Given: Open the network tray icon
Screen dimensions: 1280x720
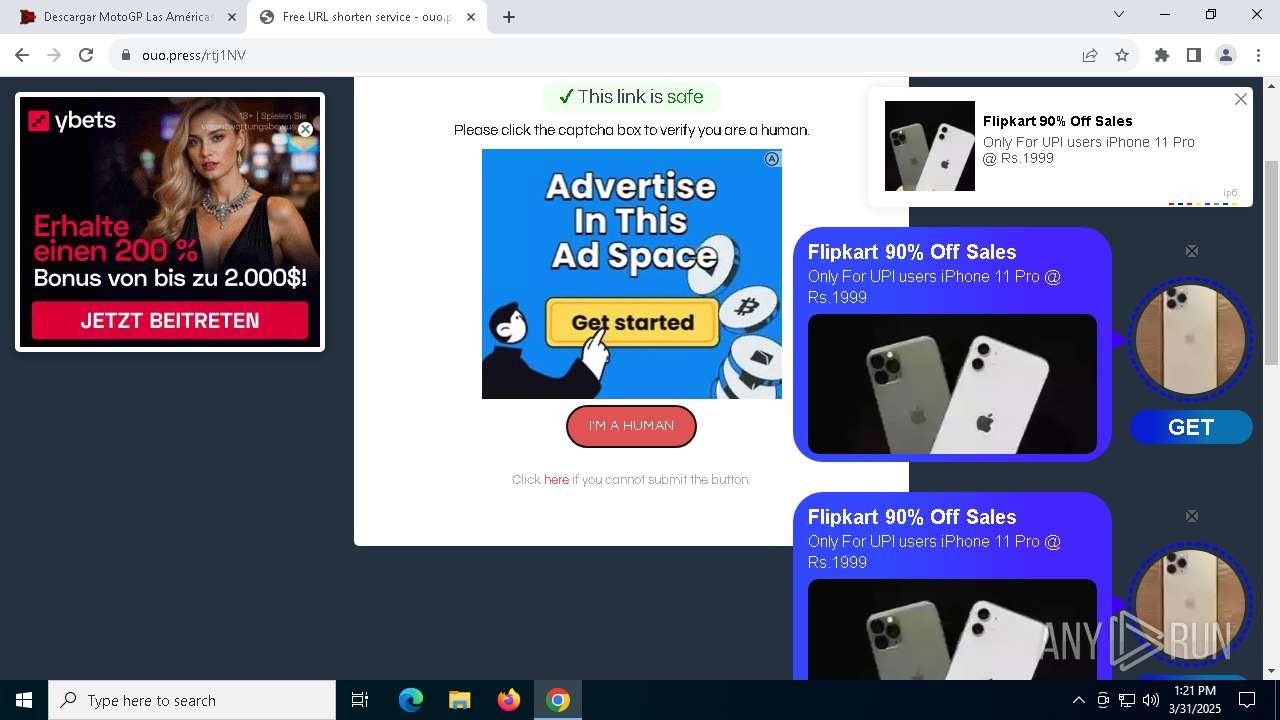Looking at the screenshot, I should pyautogui.click(x=1127, y=700).
